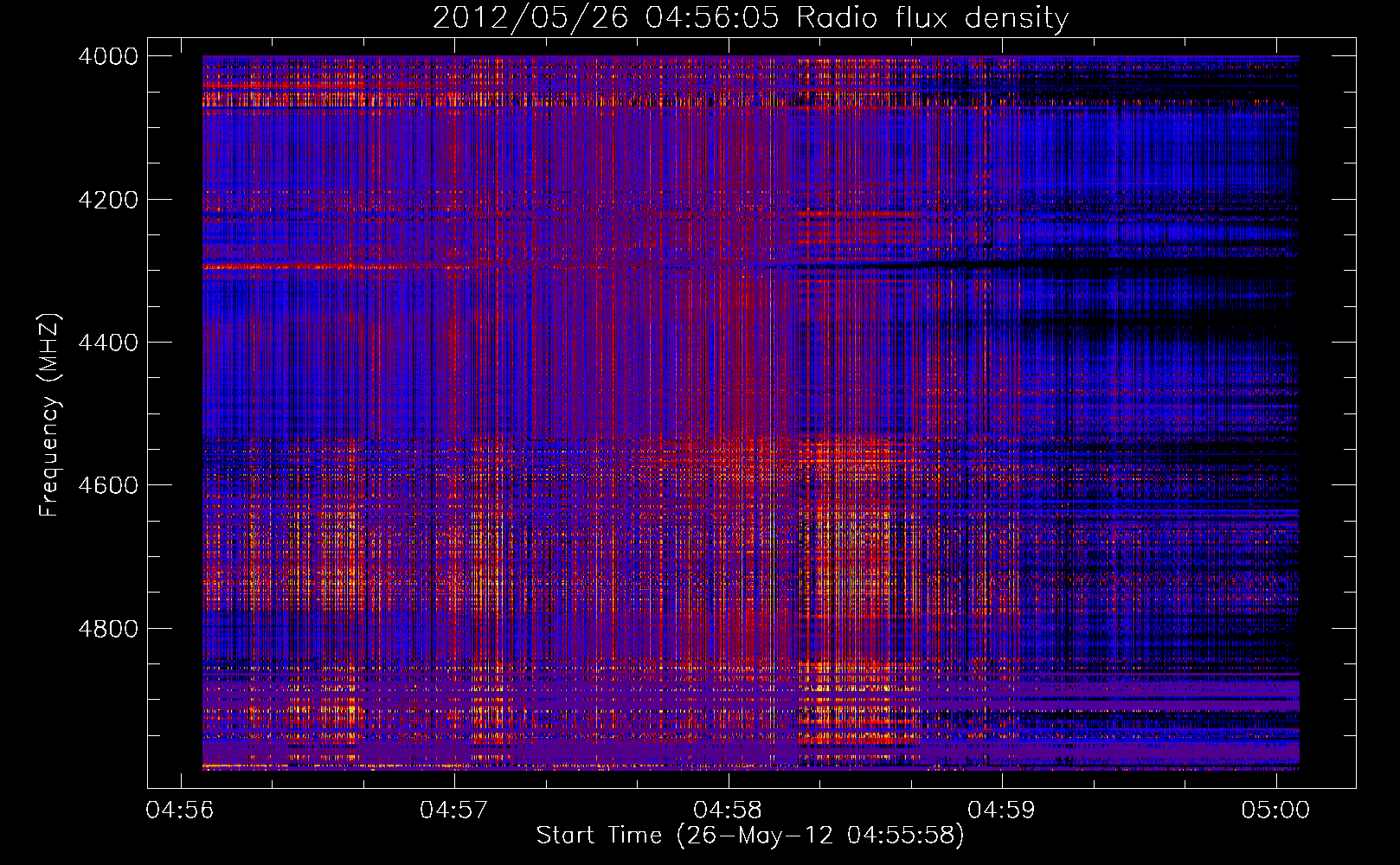Click the 'Start Time (26-May-12 04:55:58)' label
This screenshot has height=865, width=1400.
coord(750,836)
